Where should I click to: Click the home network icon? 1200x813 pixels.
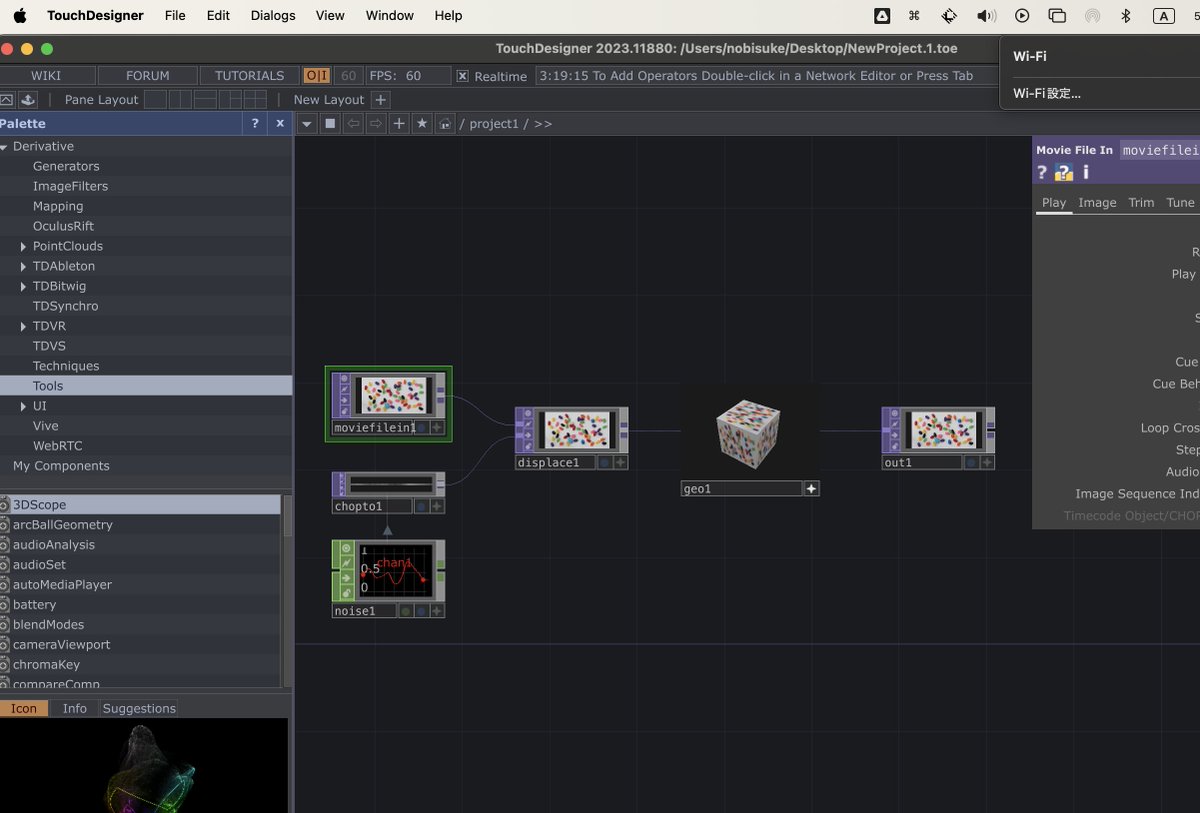click(x=445, y=123)
